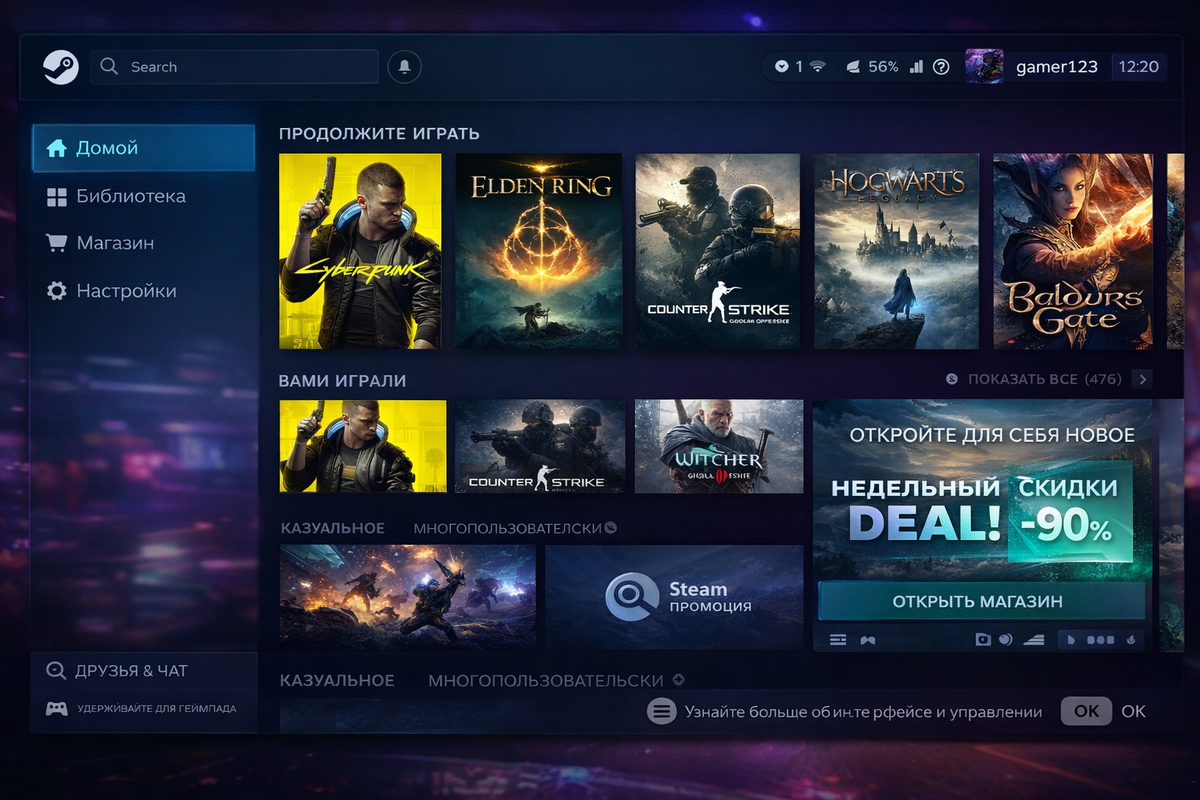Open the space battle thumbnail under КАЗУАЛЬНОЕ
1200x800 pixels.
[x=407, y=597]
